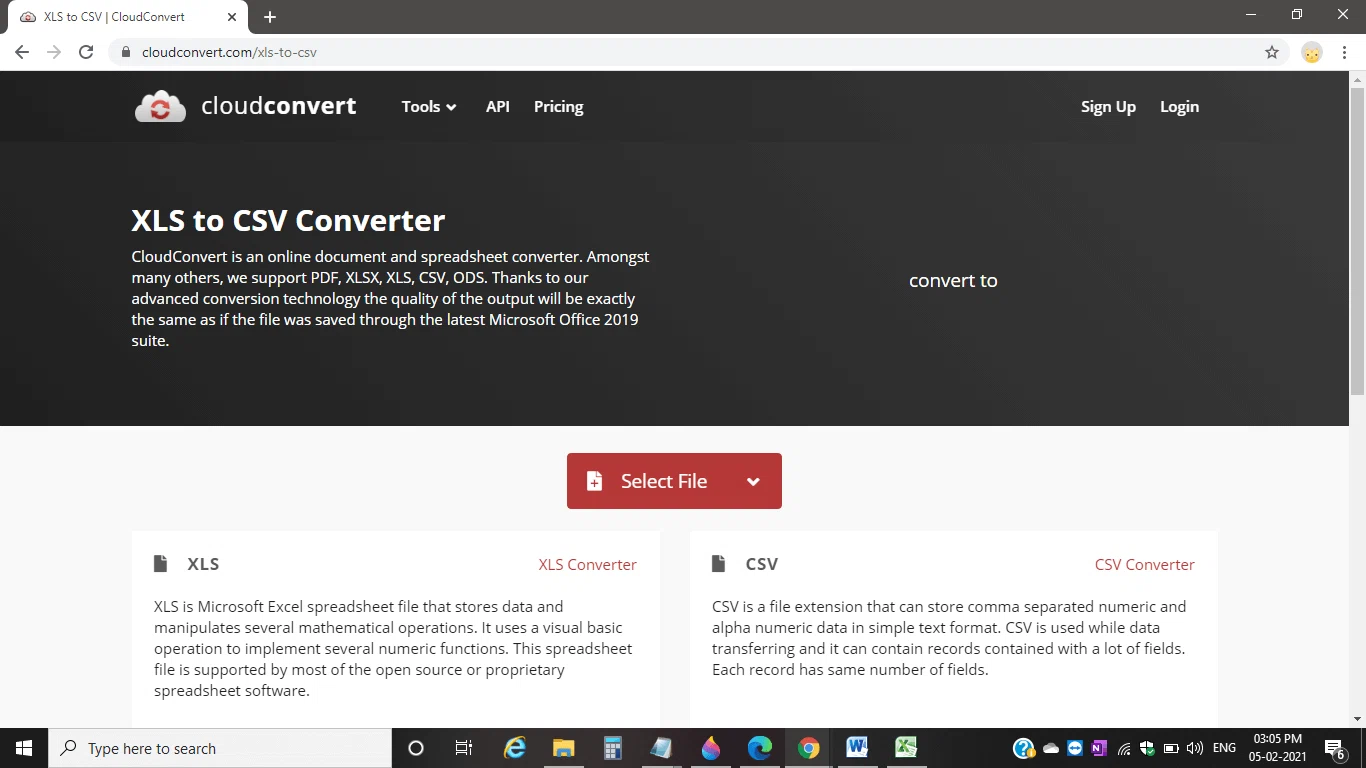Screen dimensions: 1366x768
Task: Close the CloudConvert browser tab
Action: (x=231, y=17)
